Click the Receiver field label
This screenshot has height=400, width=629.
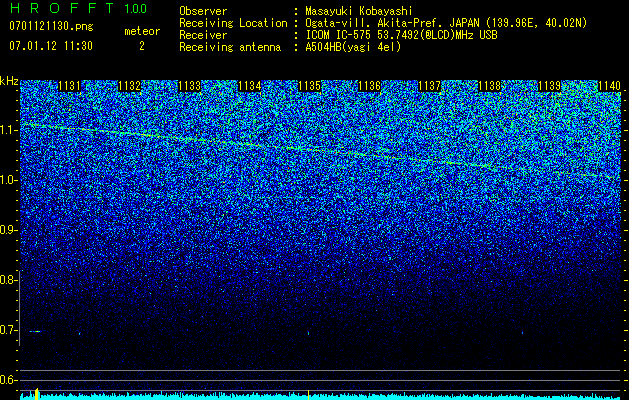(x=203, y=35)
